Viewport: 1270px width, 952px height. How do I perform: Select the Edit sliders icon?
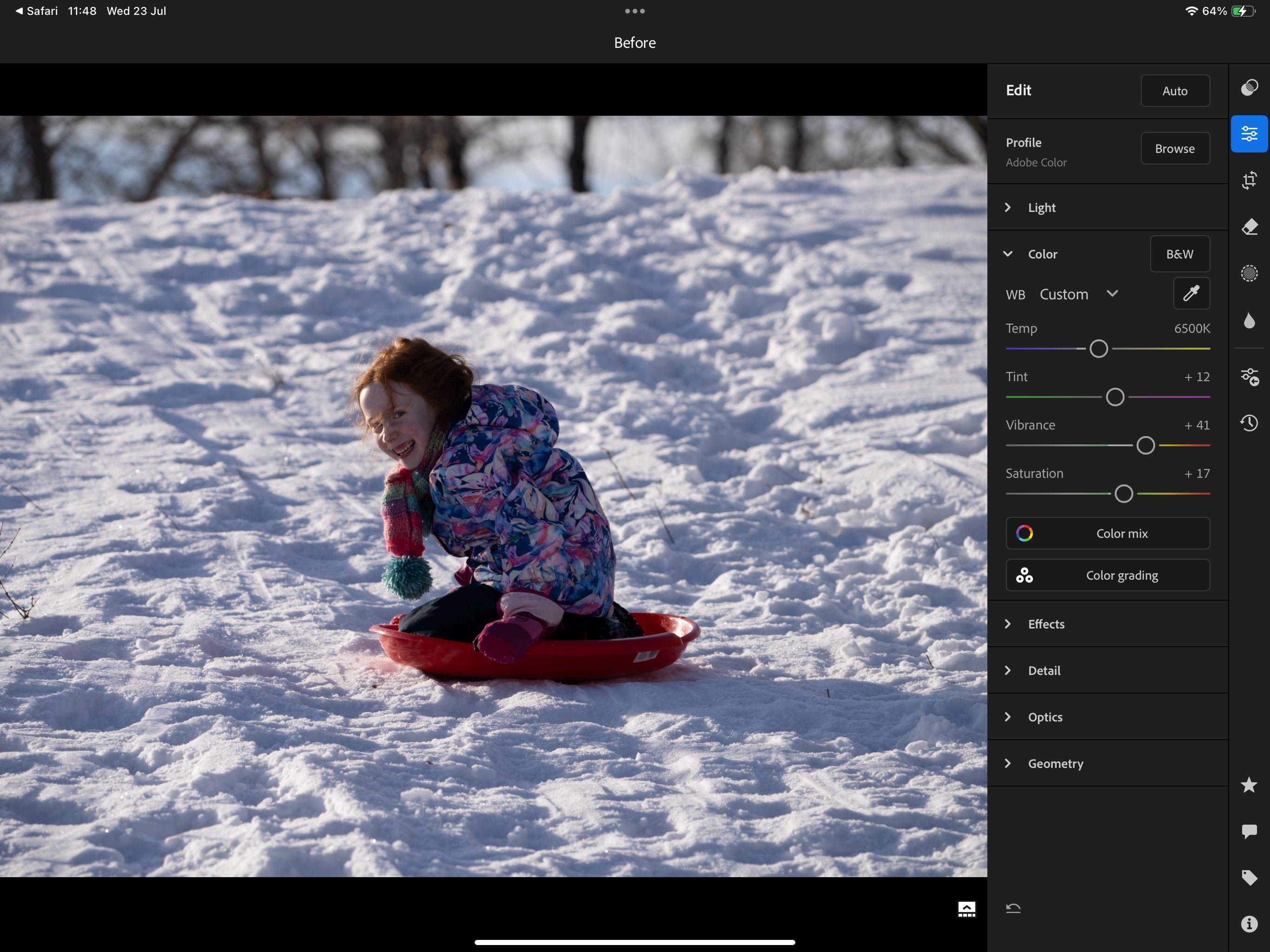[x=1249, y=134]
